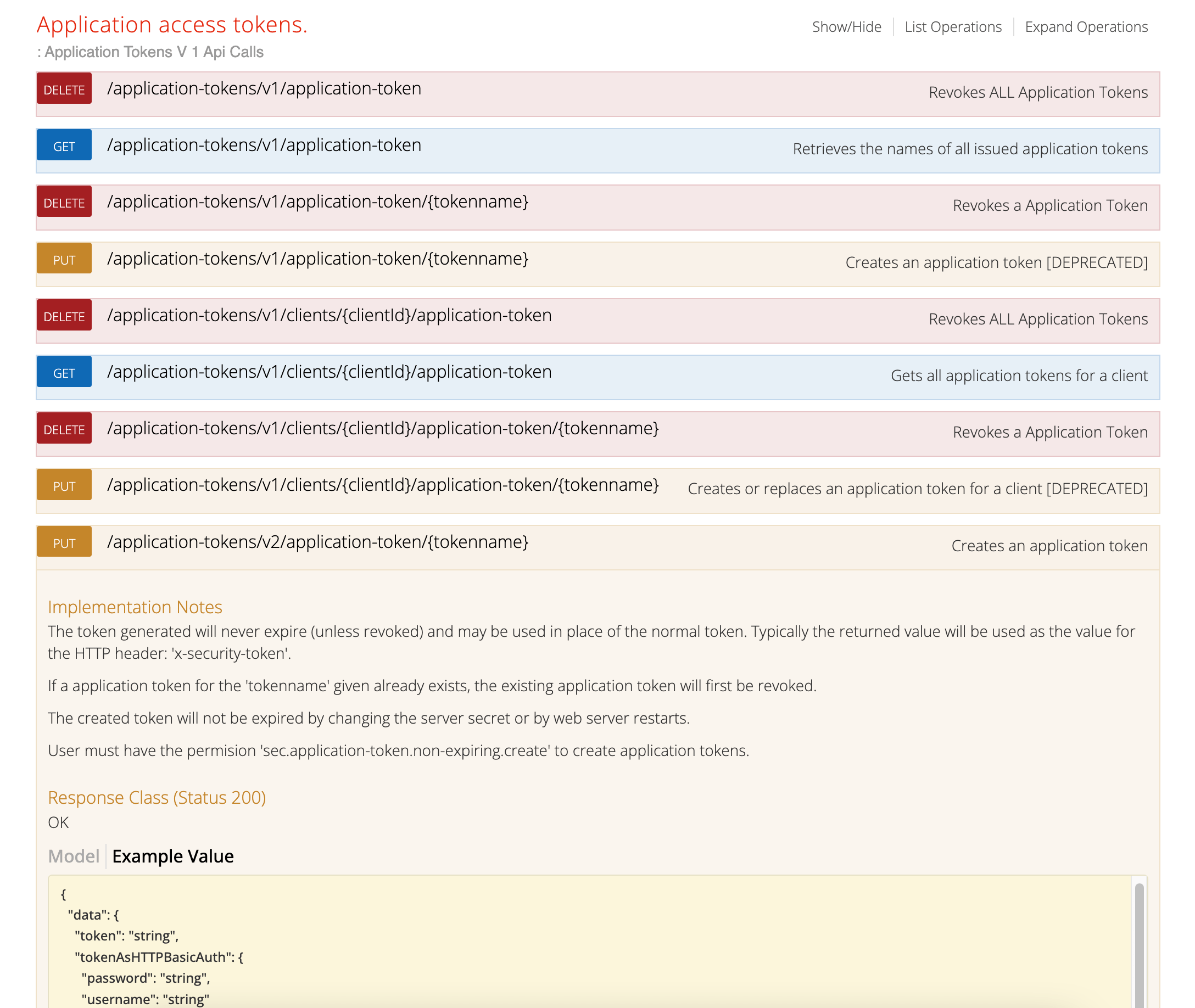The image size is (1195, 1008).
Task: Click the Expand Operations link
Action: coord(1086,26)
